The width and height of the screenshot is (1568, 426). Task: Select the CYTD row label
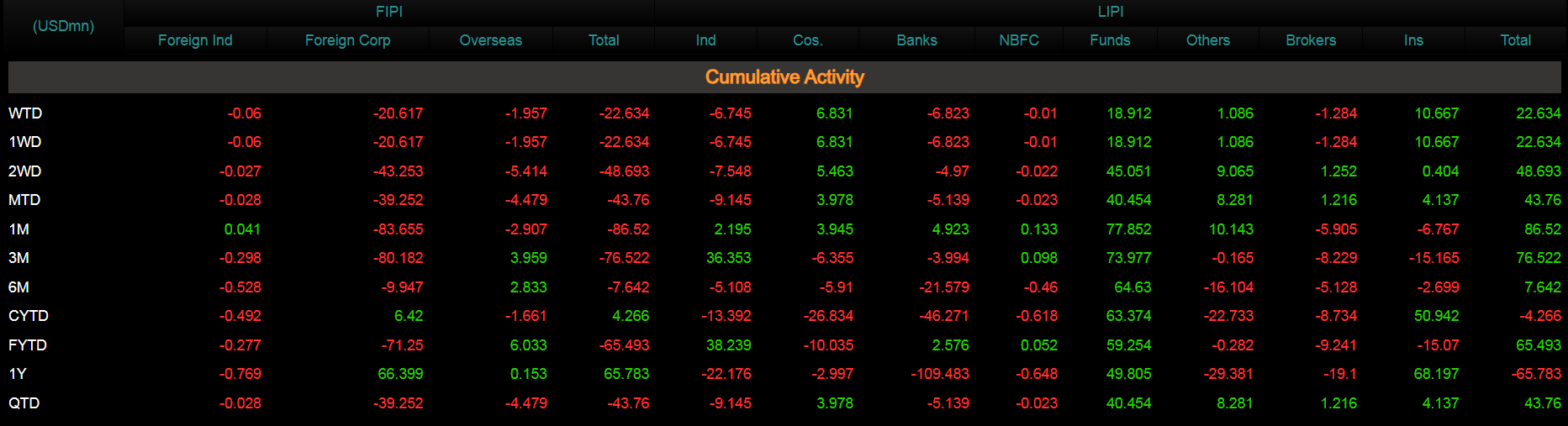tap(29, 316)
